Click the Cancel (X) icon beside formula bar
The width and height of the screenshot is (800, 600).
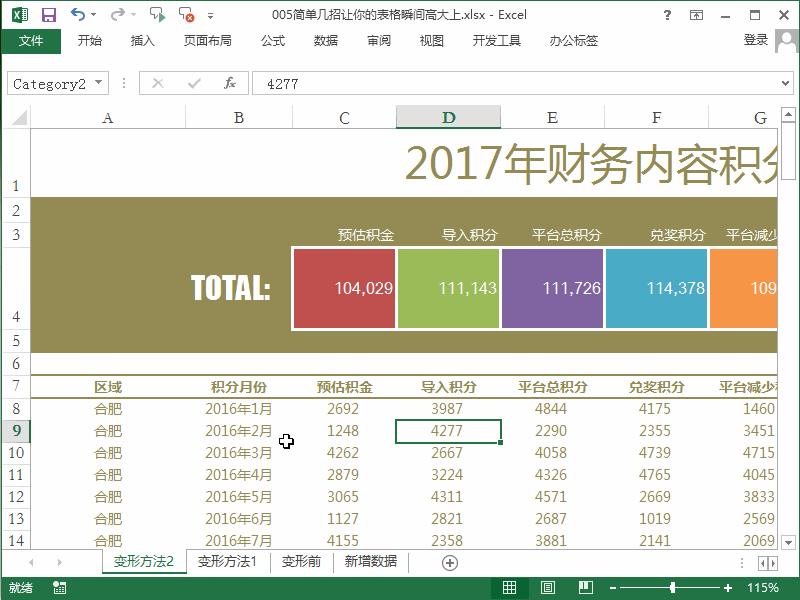(159, 83)
